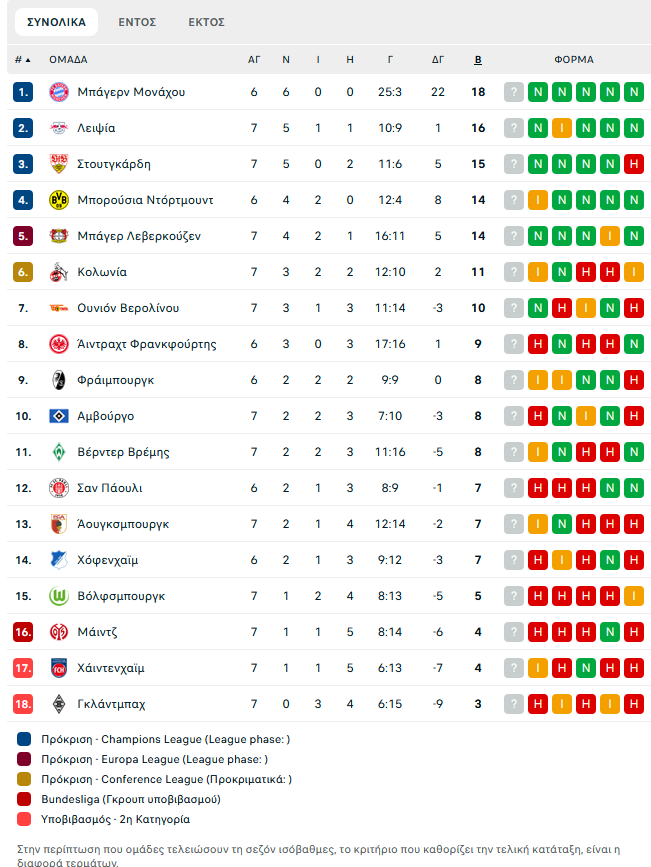Click the blue Champions League legend swatch
651x867 pixels.
pos(24,740)
